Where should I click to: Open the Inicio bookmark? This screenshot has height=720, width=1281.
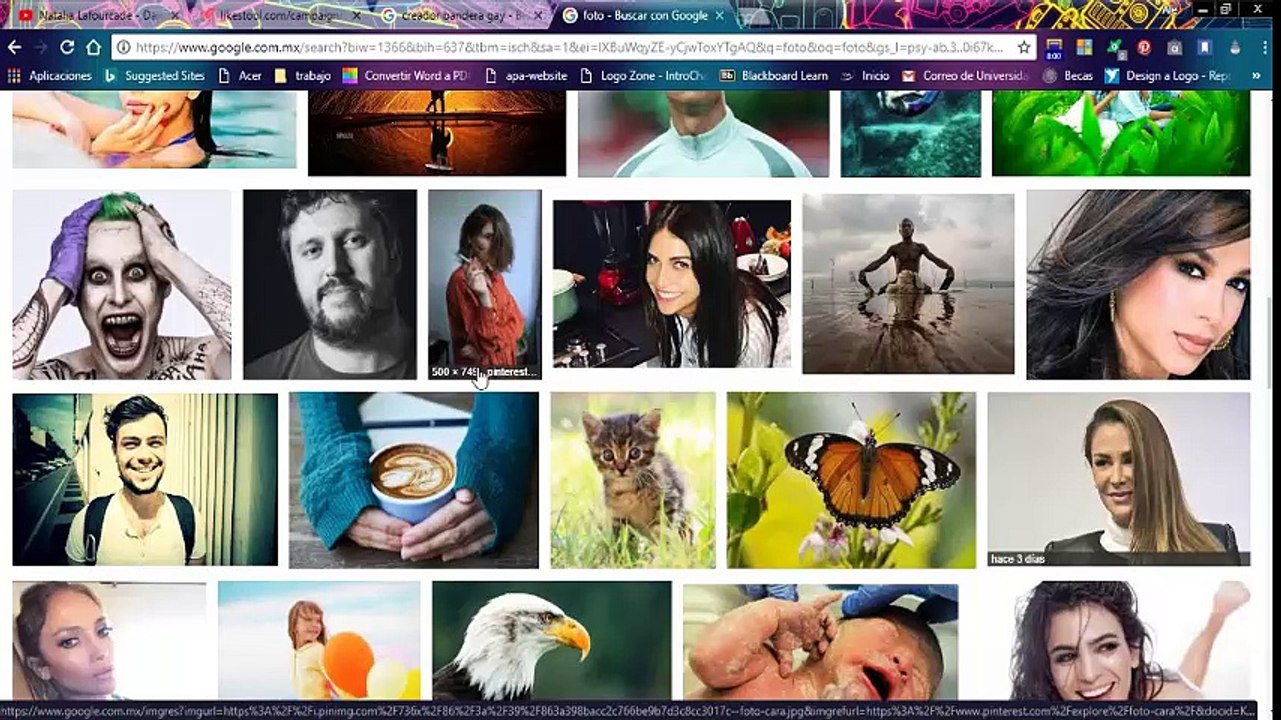click(x=865, y=76)
